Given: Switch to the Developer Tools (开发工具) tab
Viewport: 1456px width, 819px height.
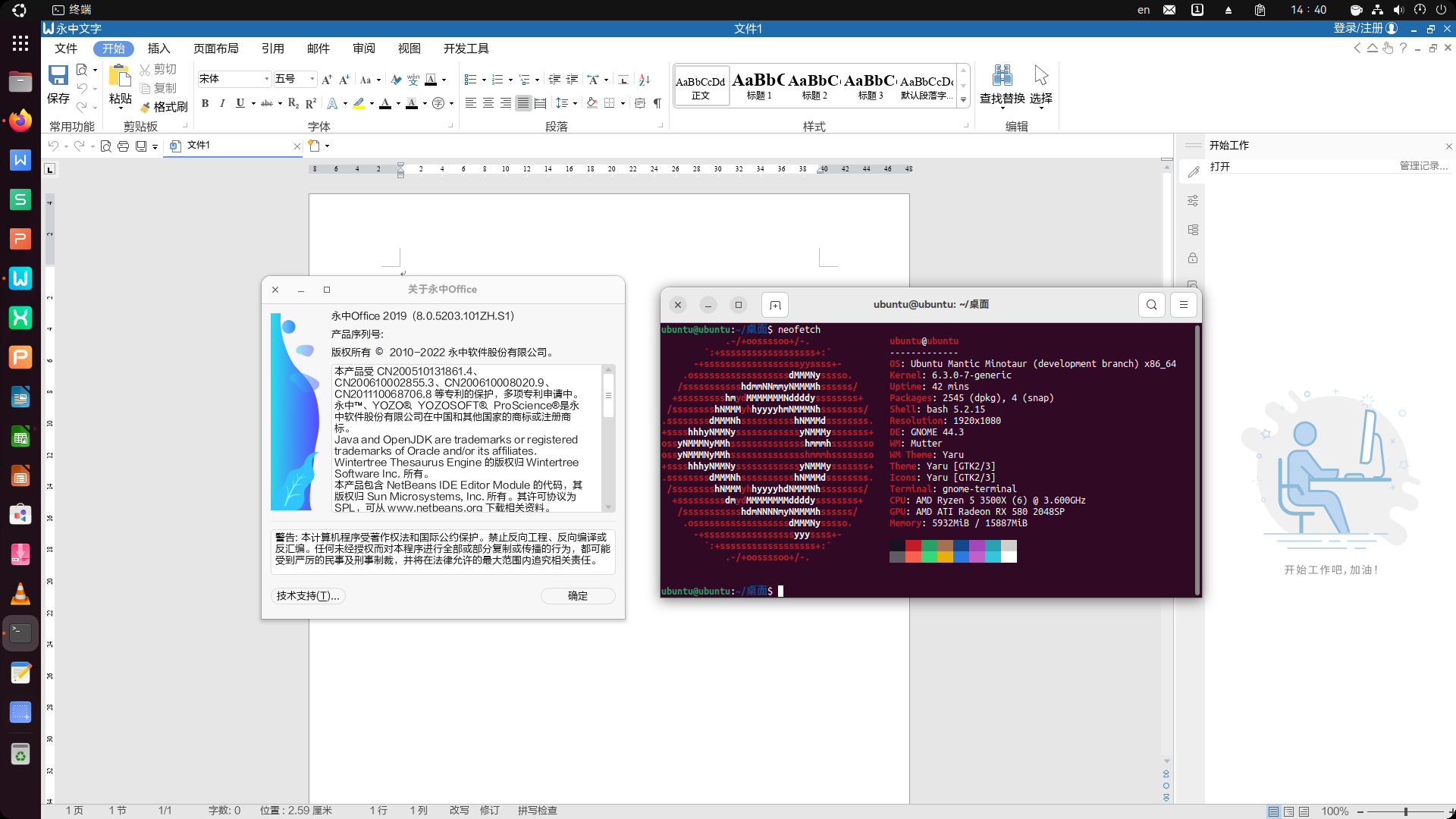Looking at the screenshot, I should pyautogui.click(x=466, y=49).
